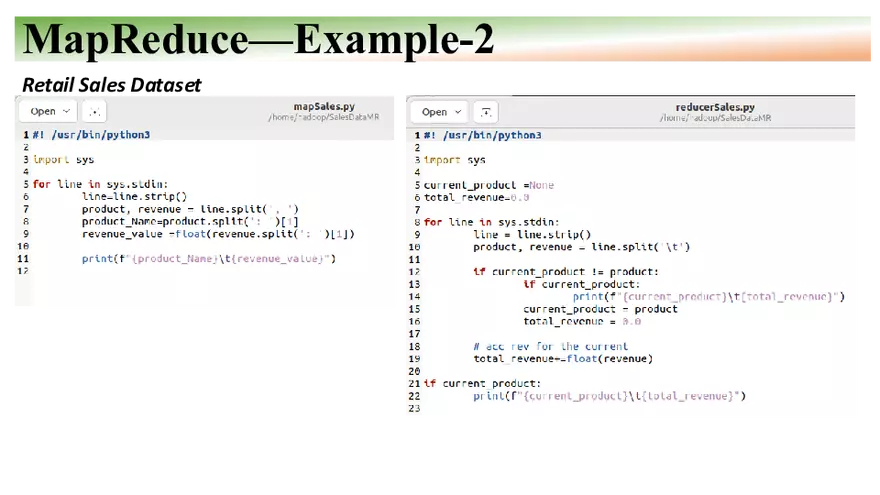This screenshot has height=495, width=880.
Task: Click the shebang line in reducerSales.py
Action: 483,135
